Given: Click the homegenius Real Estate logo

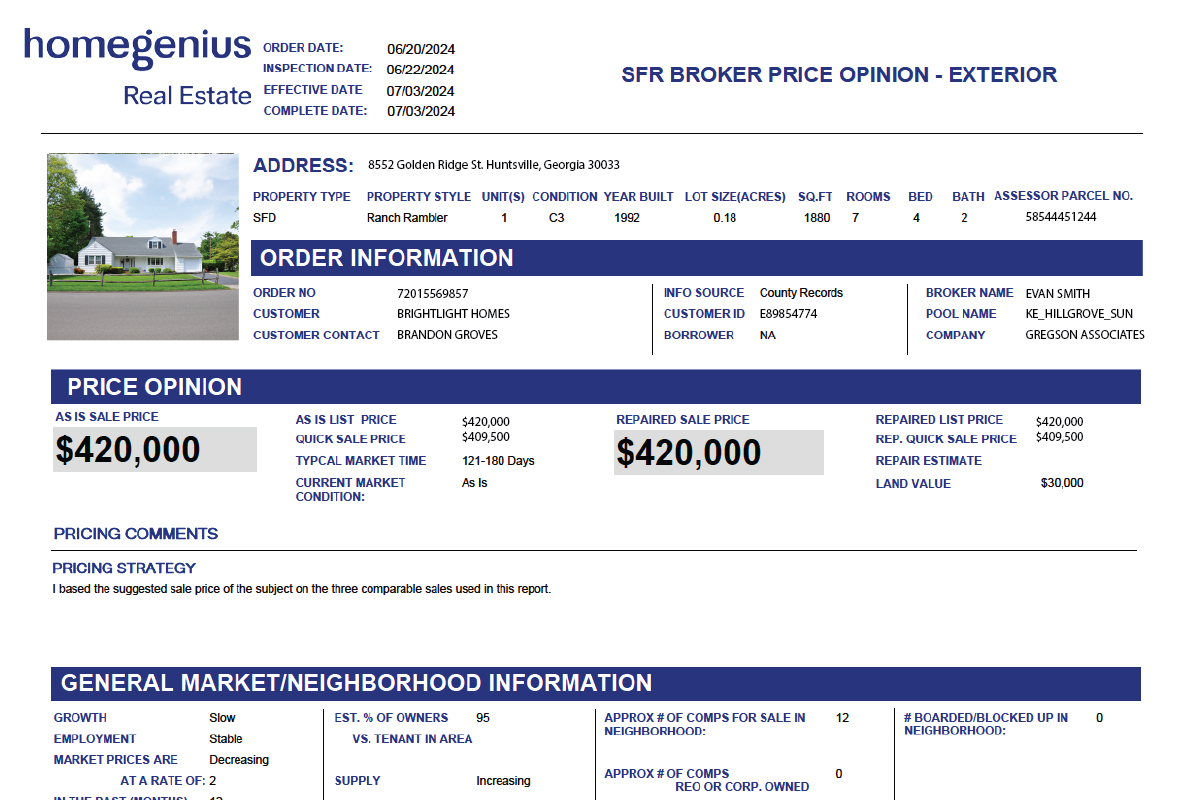Looking at the screenshot, I should point(138,66).
